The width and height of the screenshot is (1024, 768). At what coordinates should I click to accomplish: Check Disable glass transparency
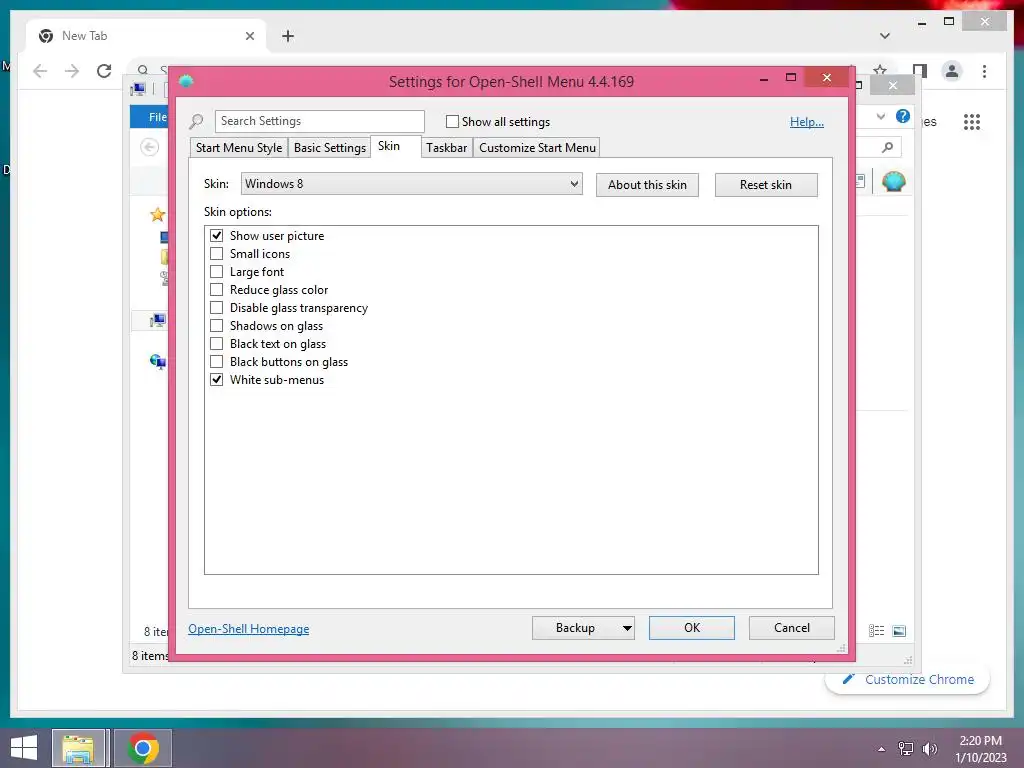[216, 308]
